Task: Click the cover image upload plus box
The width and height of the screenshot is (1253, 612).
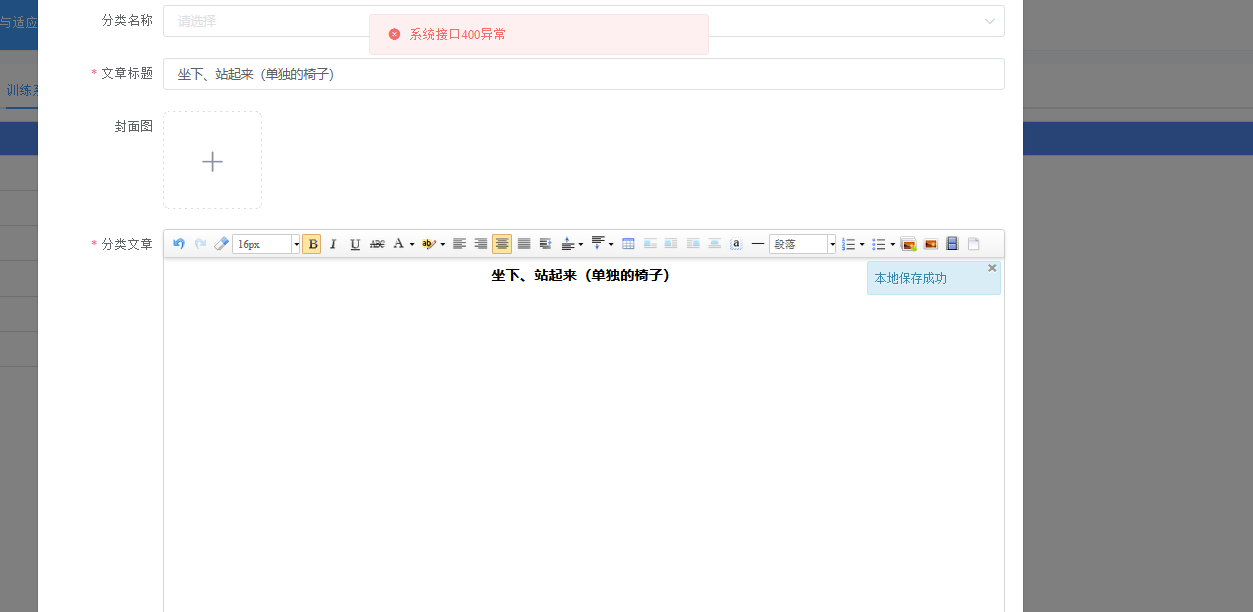Action: tap(212, 161)
